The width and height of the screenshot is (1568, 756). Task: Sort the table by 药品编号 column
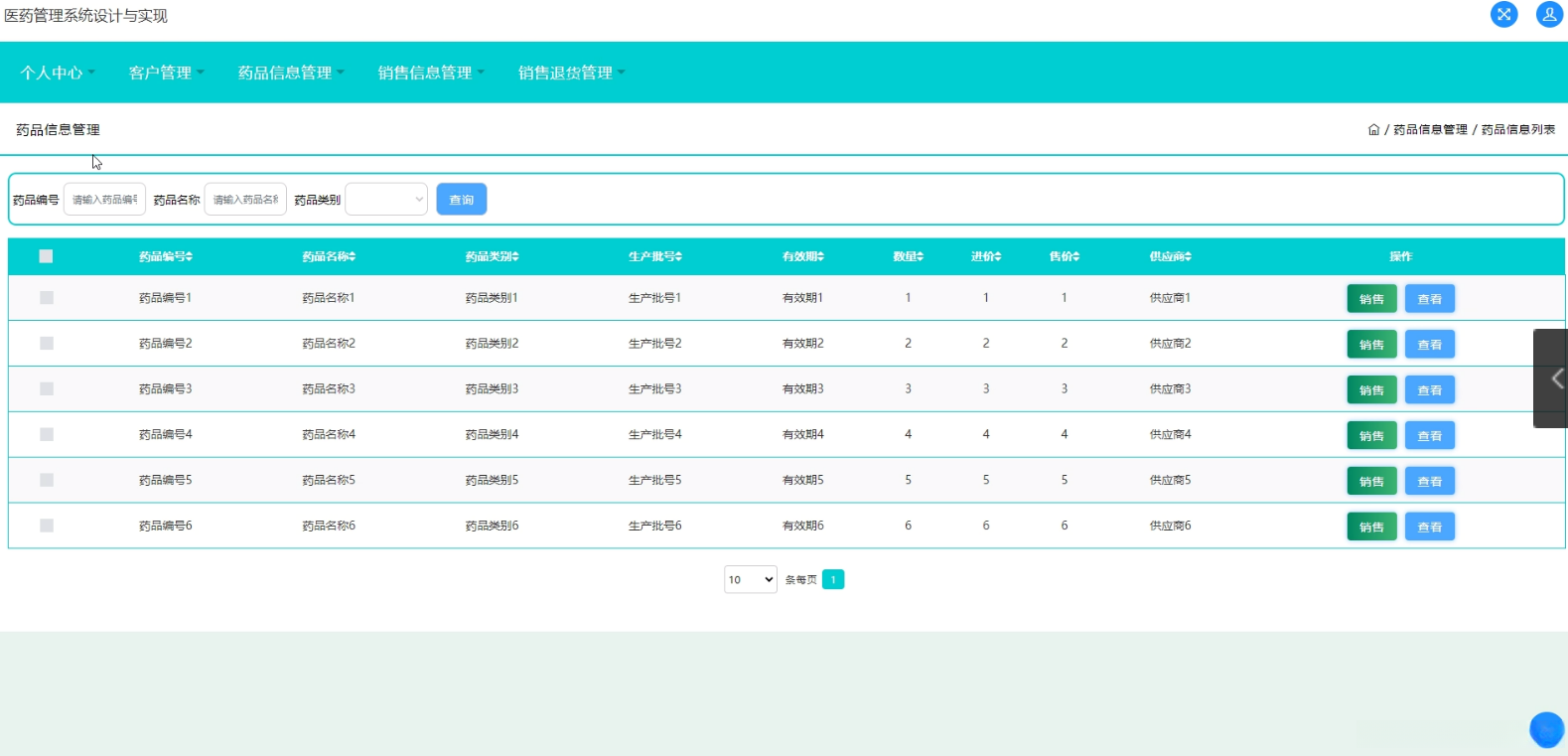tap(166, 256)
